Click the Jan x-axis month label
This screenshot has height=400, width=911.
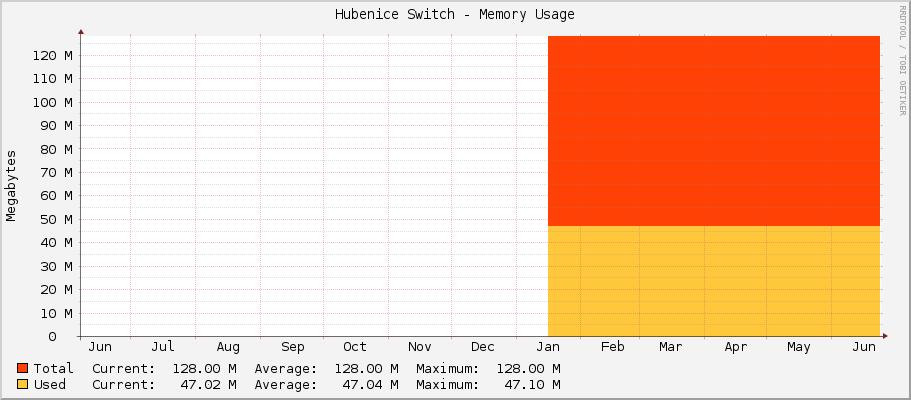click(x=548, y=347)
